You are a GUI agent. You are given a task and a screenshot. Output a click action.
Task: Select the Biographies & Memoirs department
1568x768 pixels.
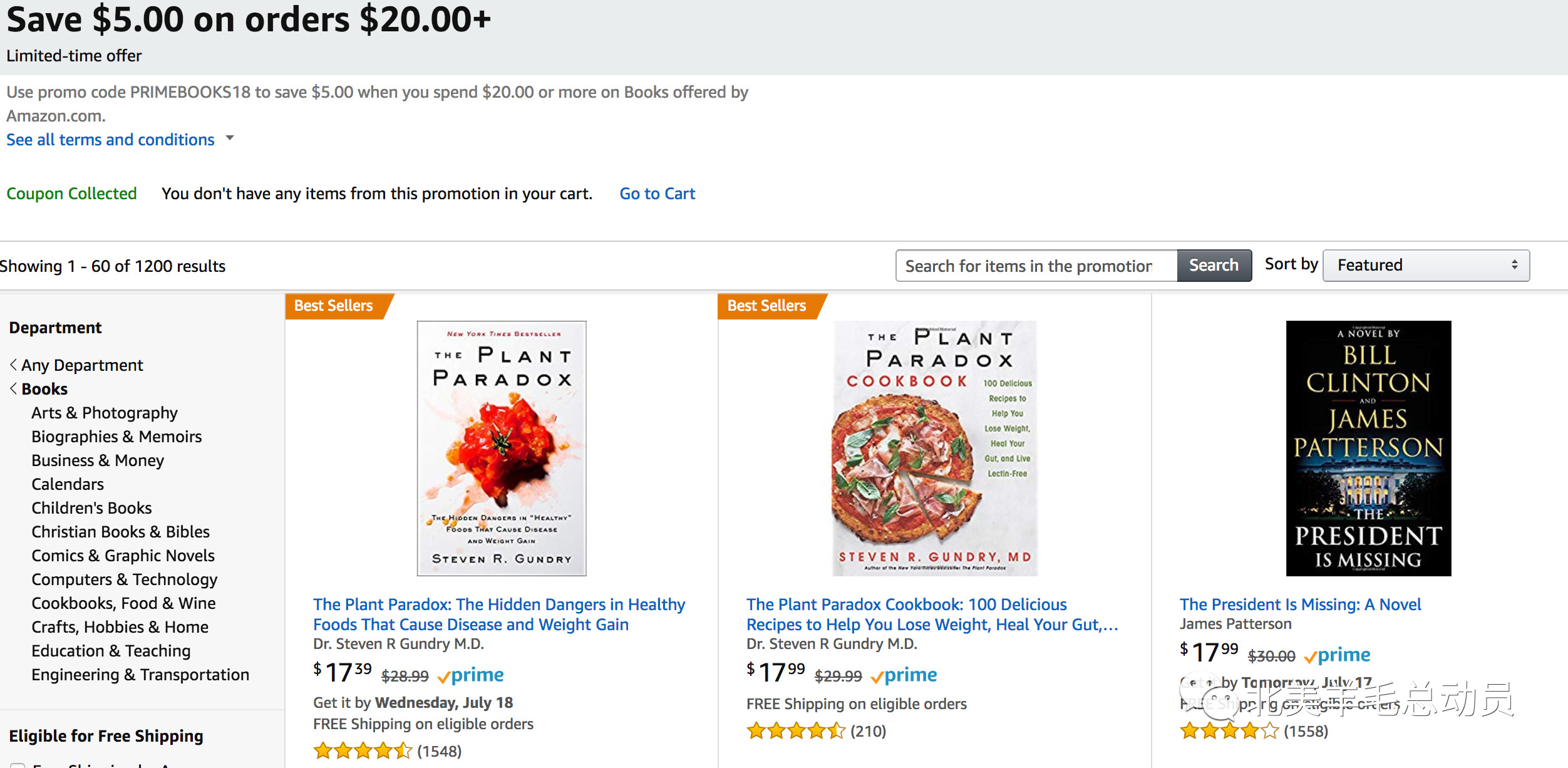tap(116, 436)
